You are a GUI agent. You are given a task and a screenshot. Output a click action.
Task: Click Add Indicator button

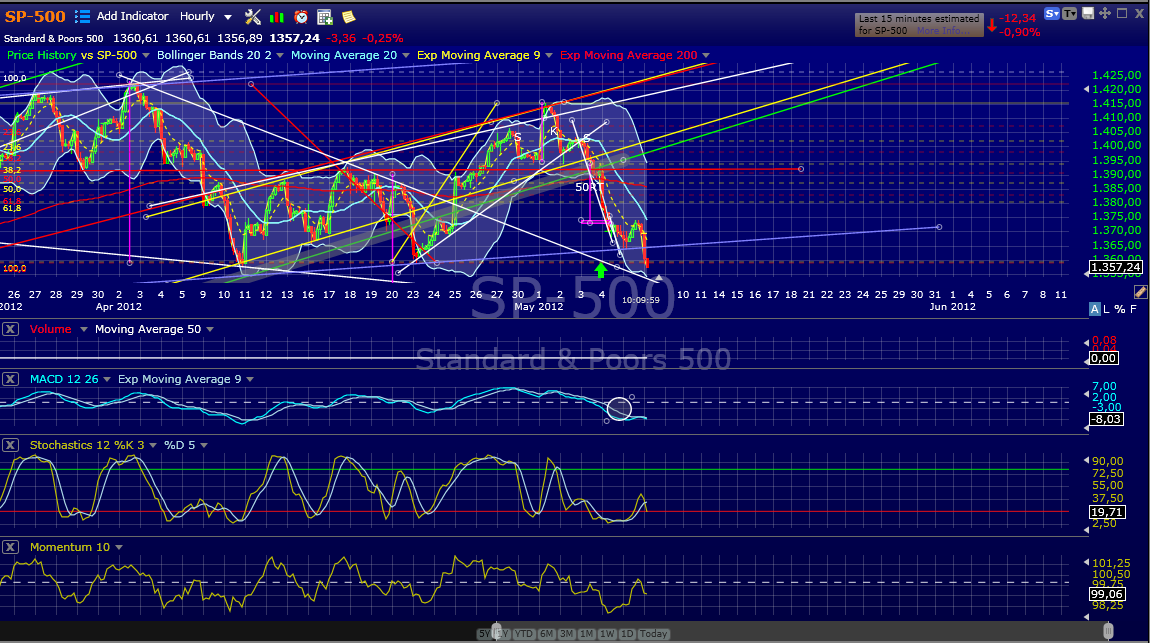(133, 16)
